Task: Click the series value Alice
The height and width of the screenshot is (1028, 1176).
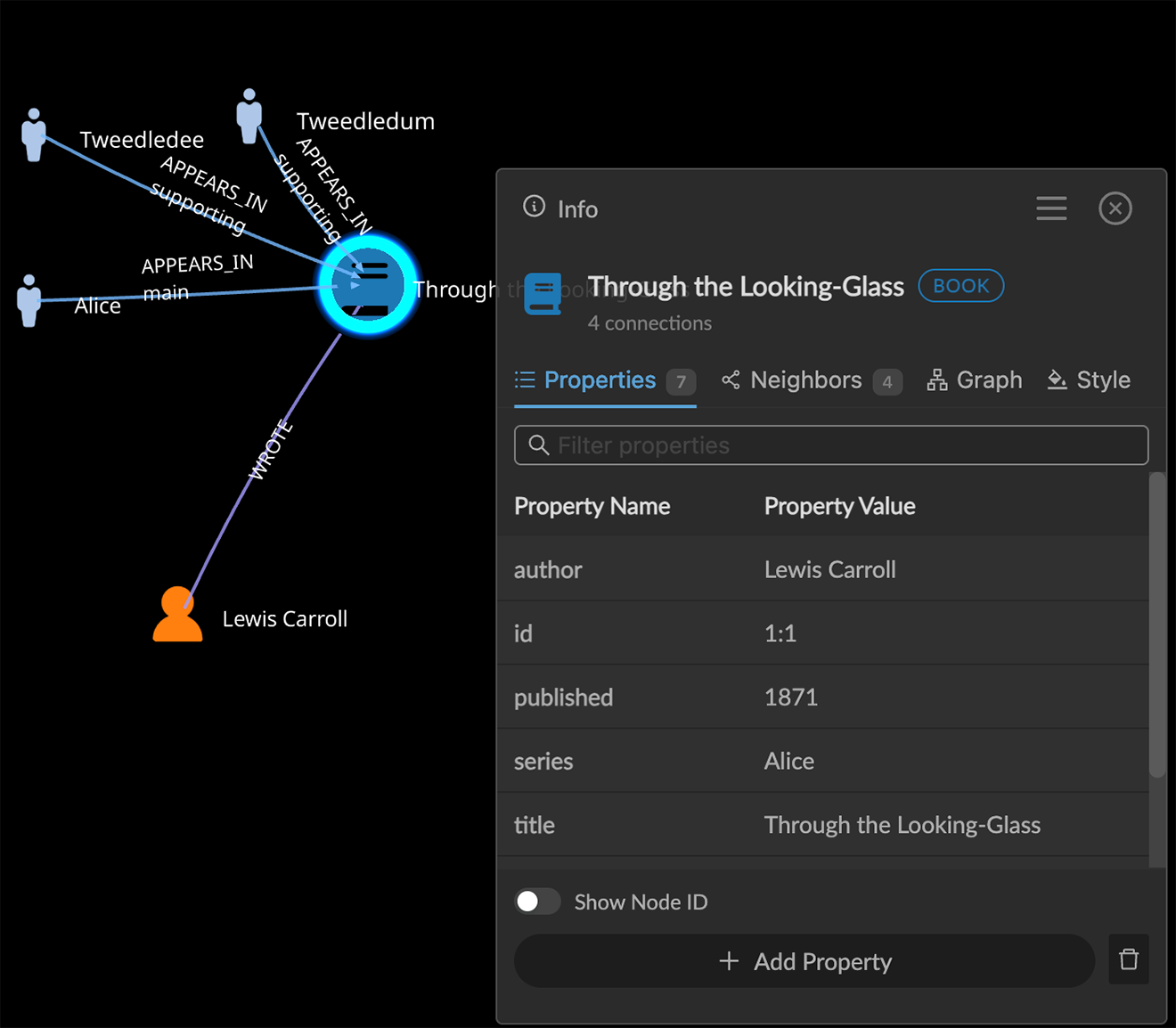Action: 789,762
